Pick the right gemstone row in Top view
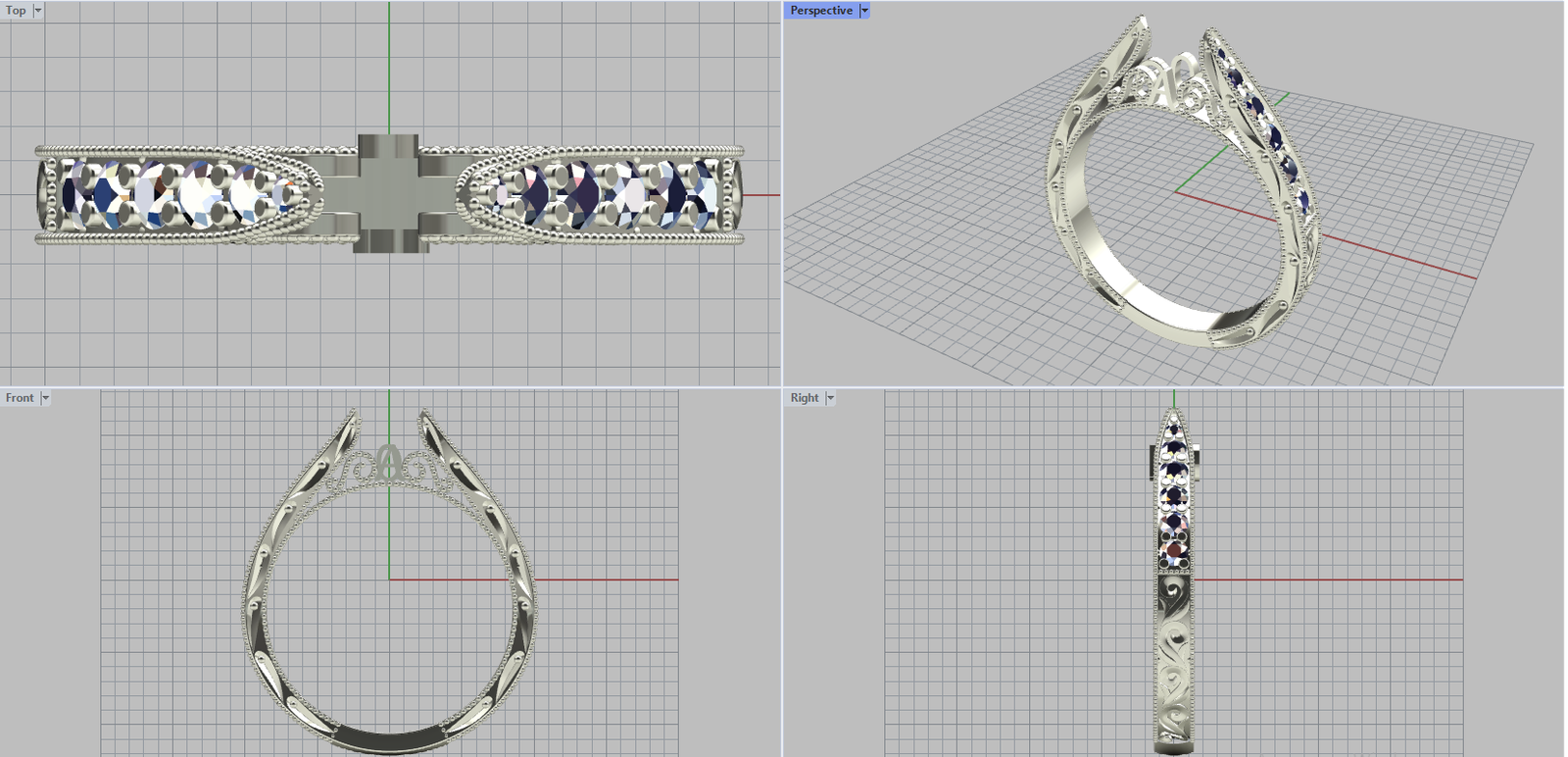Screen dimensions: 1568x757 (608, 193)
